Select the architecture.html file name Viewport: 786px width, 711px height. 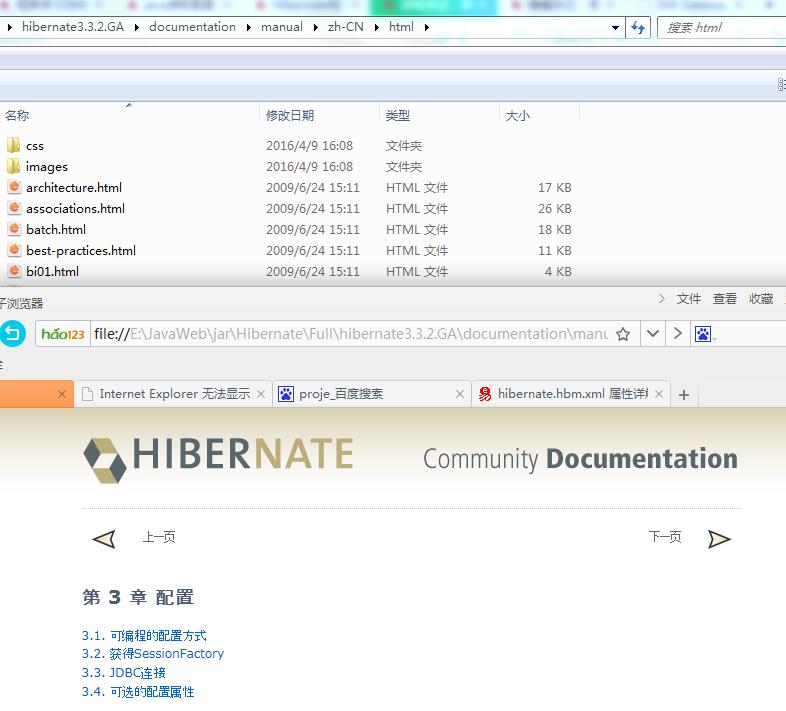point(74,188)
